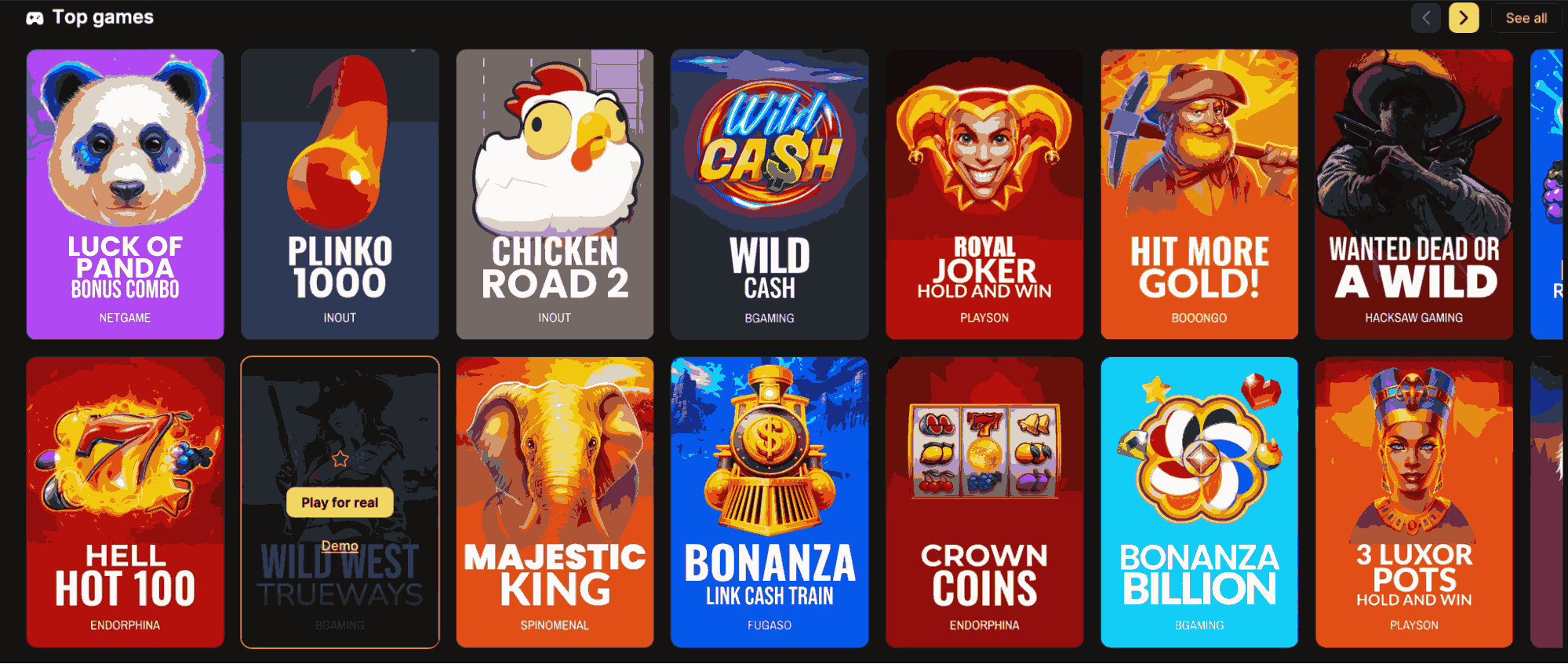The height and width of the screenshot is (664, 1568).
Task: Open the Demo link for Wild West Trueways
Action: pyautogui.click(x=340, y=545)
